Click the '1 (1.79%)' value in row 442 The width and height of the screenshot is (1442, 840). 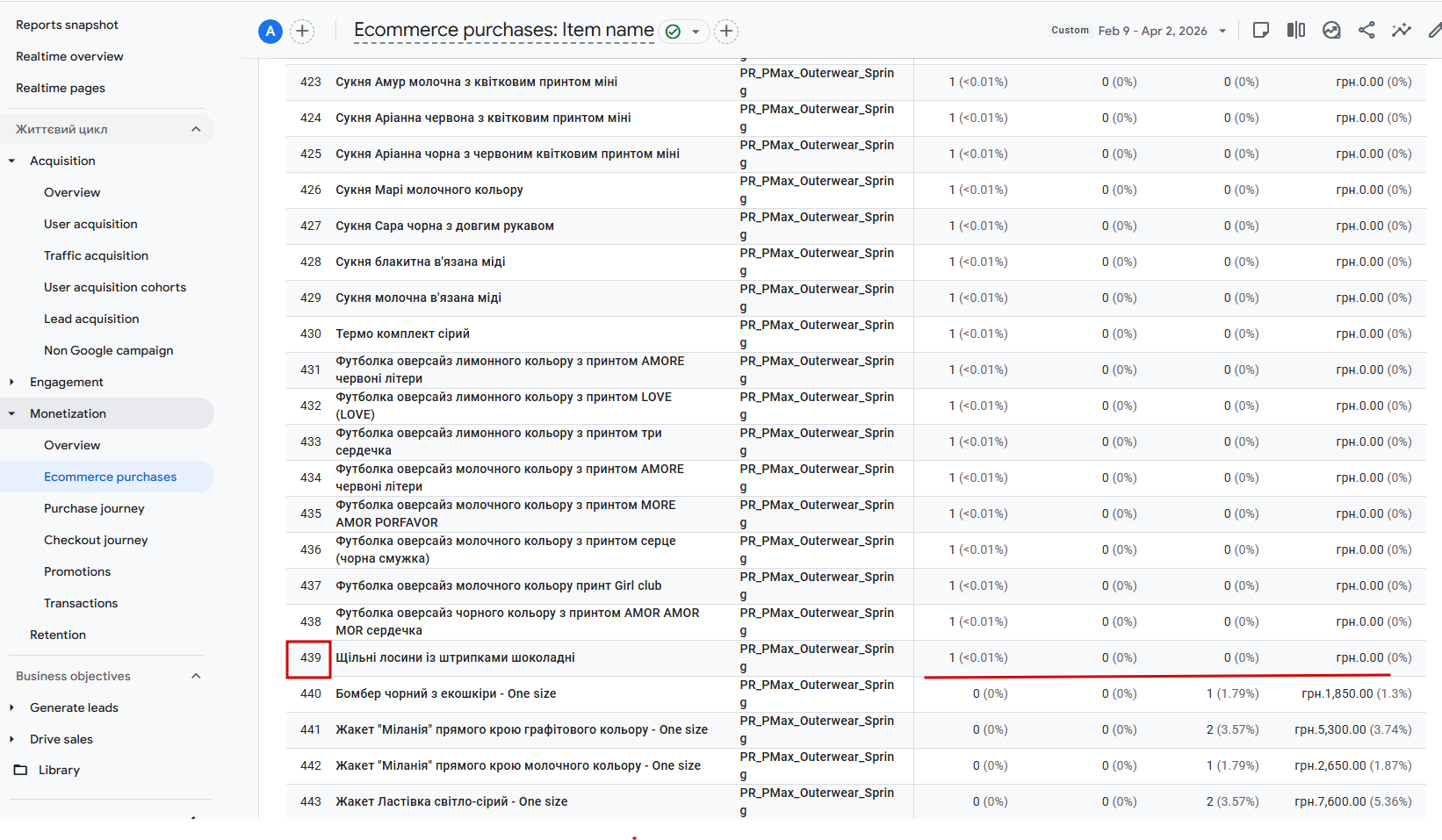coord(1232,765)
